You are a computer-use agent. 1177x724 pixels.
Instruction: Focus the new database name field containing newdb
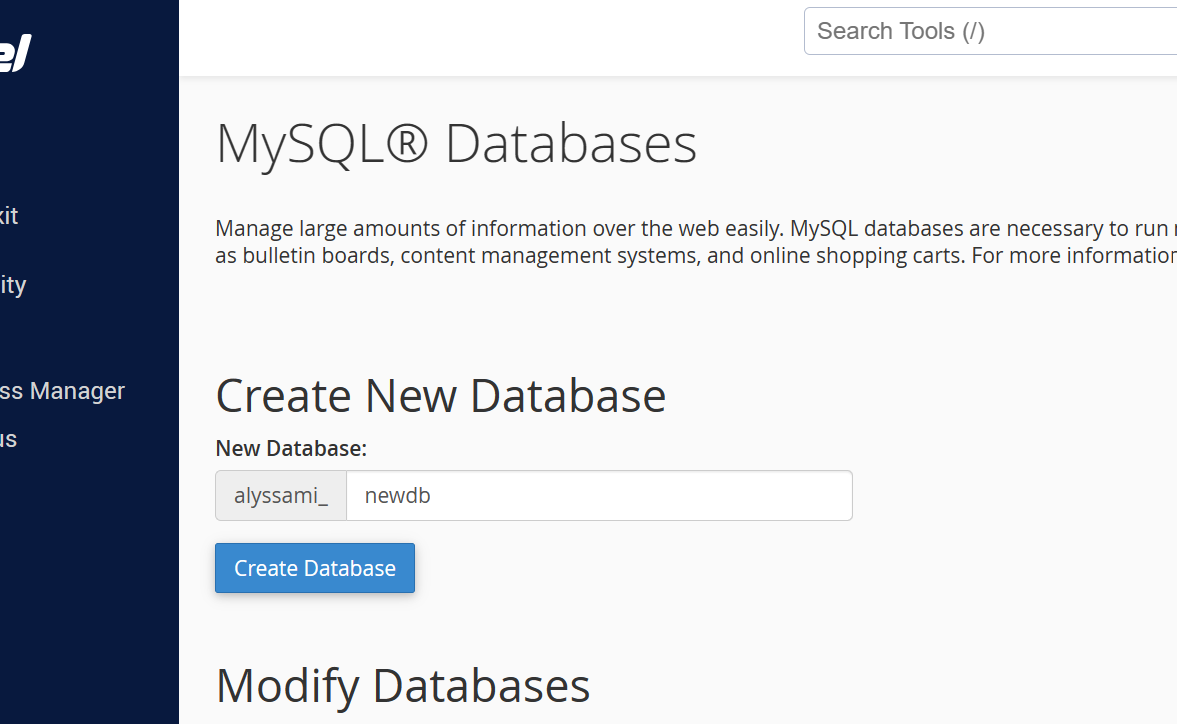pyautogui.click(x=599, y=495)
